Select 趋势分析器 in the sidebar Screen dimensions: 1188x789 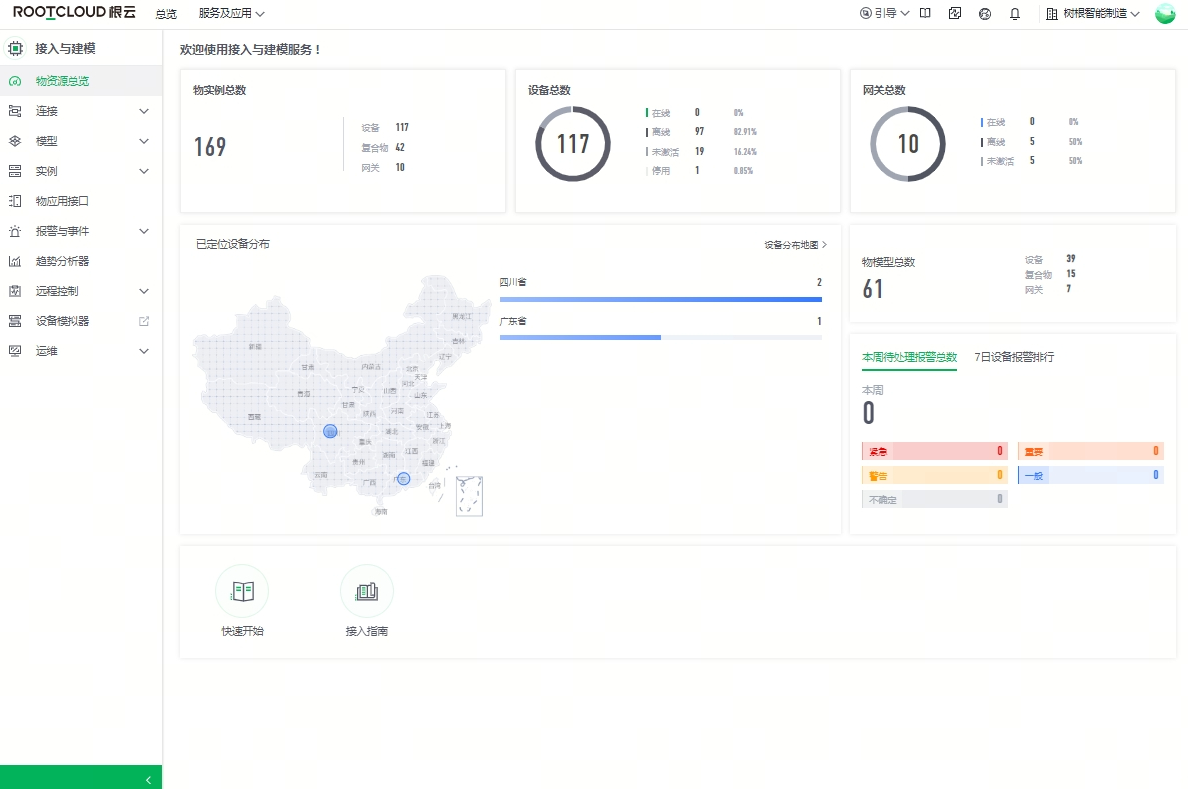[62, 261]
